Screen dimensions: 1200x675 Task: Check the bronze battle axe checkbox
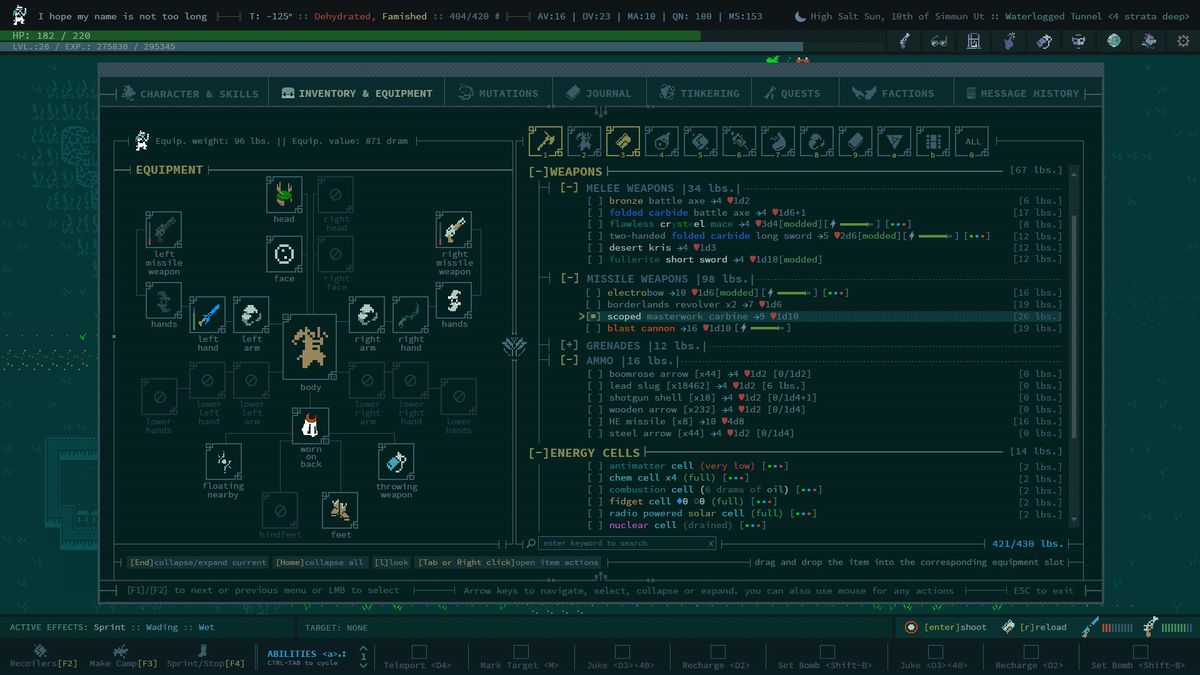(594, 199)
